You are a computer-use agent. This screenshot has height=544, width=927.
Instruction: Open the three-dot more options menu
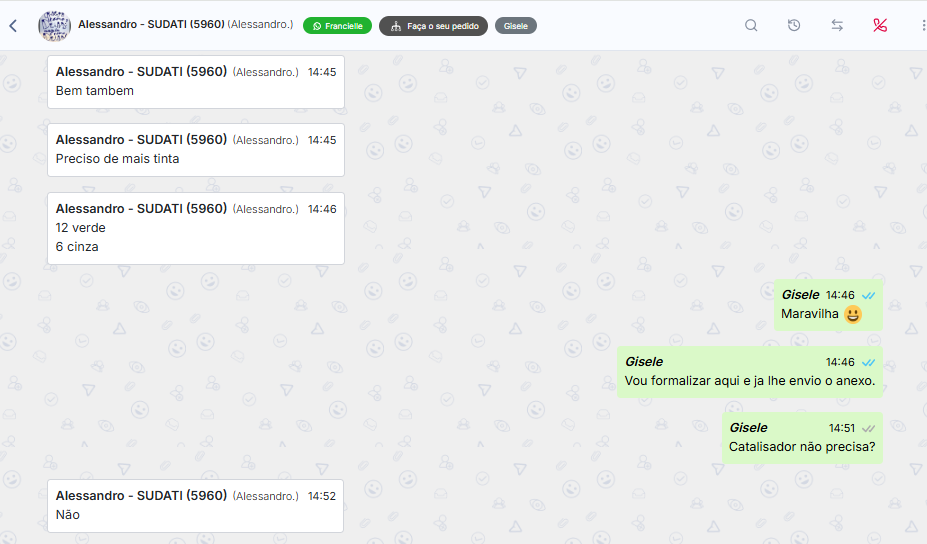click(x=923, y=25)
